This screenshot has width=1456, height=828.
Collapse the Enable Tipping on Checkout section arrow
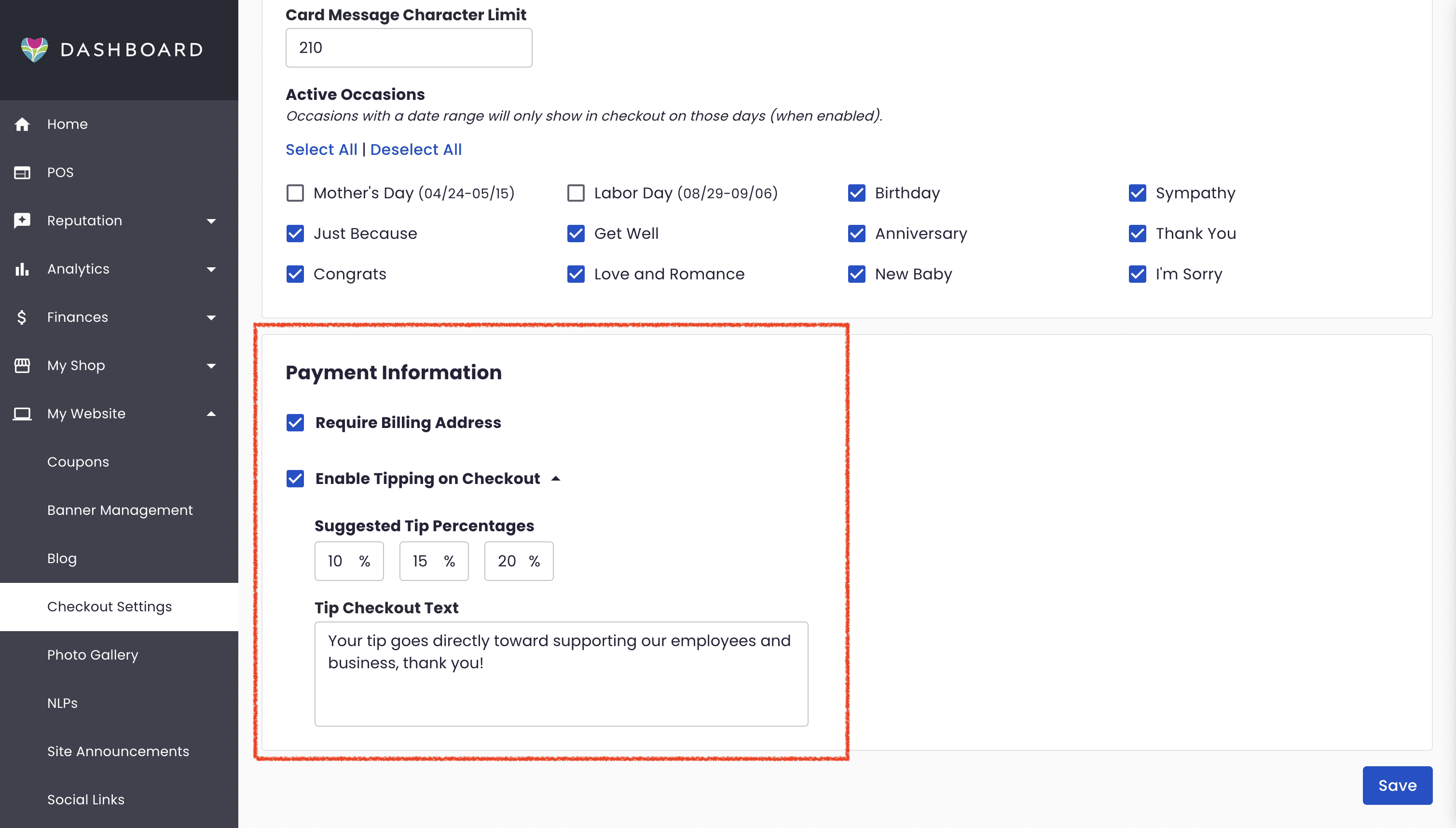tap(555, 479)
